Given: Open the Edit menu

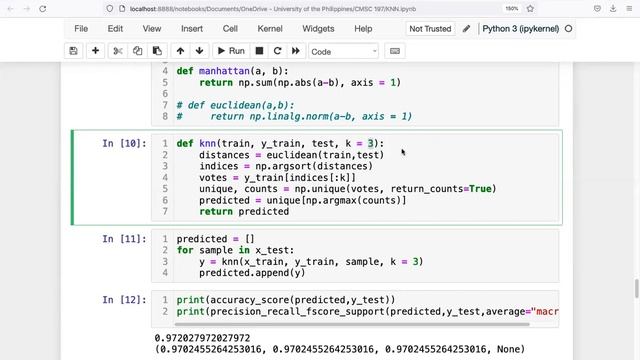Looking at the screenshot, I should point(115,29).
